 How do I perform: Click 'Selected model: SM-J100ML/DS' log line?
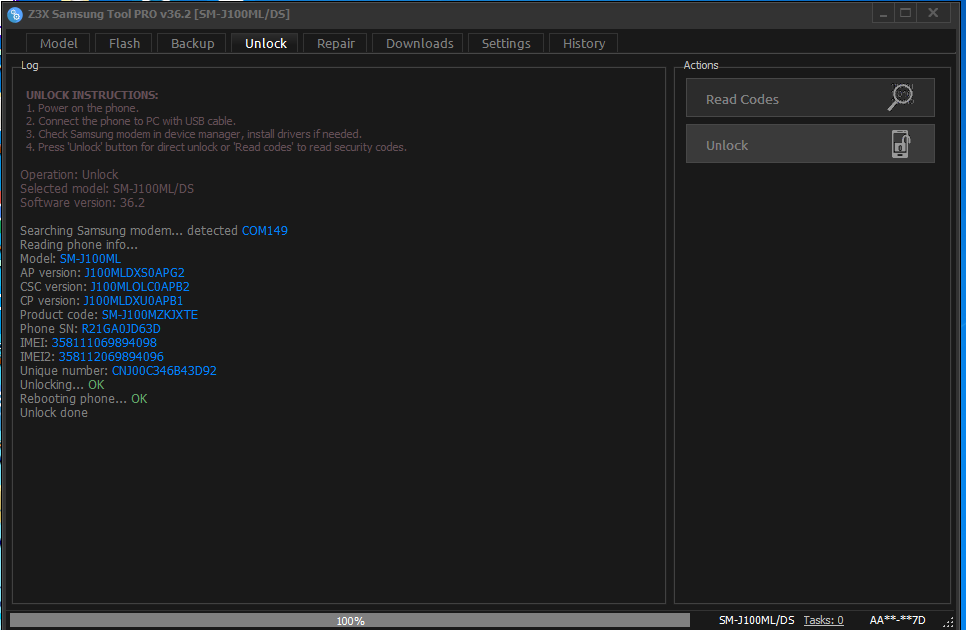coord(107,188)
